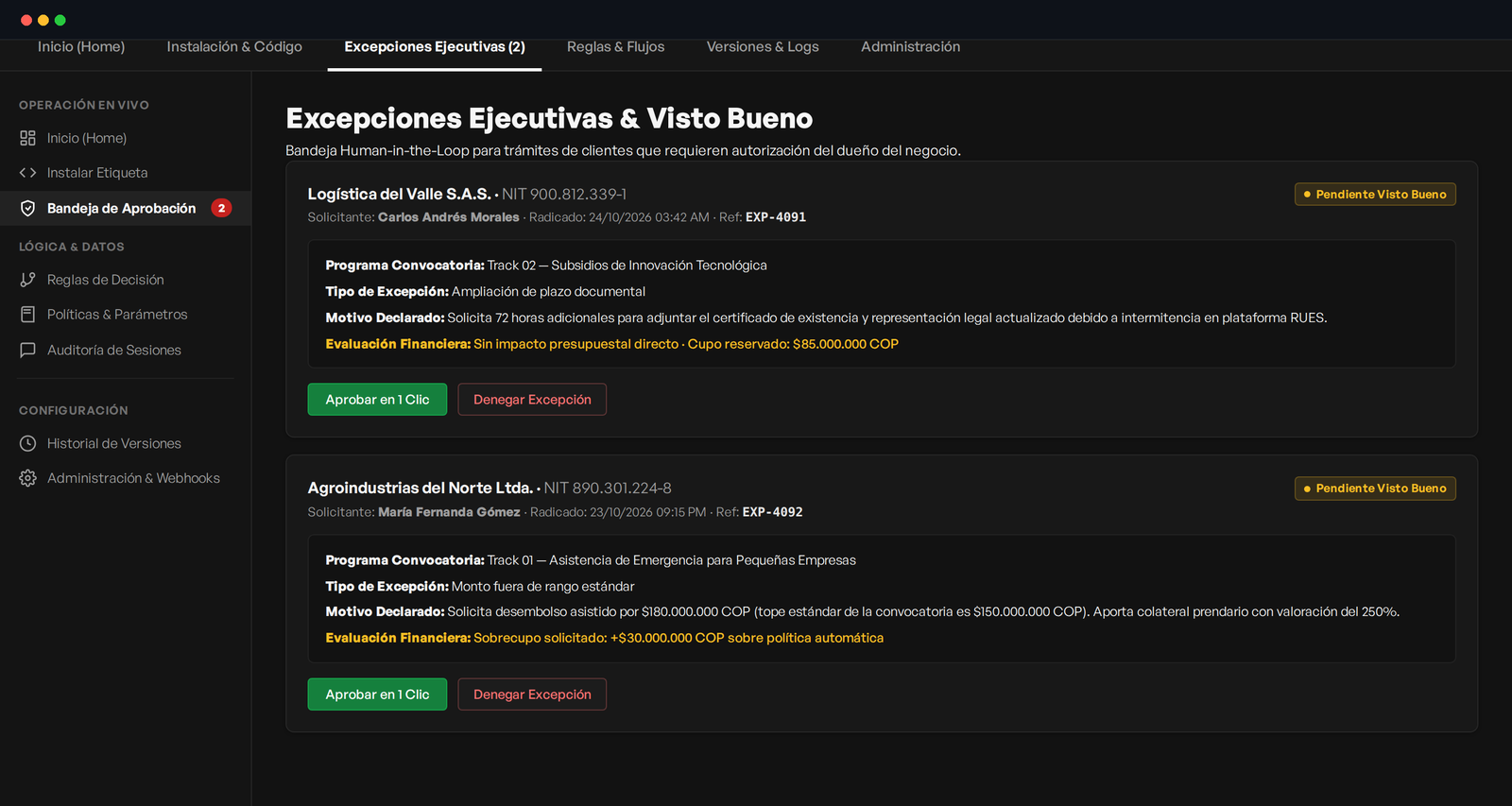Click the reference code EXP-4092

(772, 512)
